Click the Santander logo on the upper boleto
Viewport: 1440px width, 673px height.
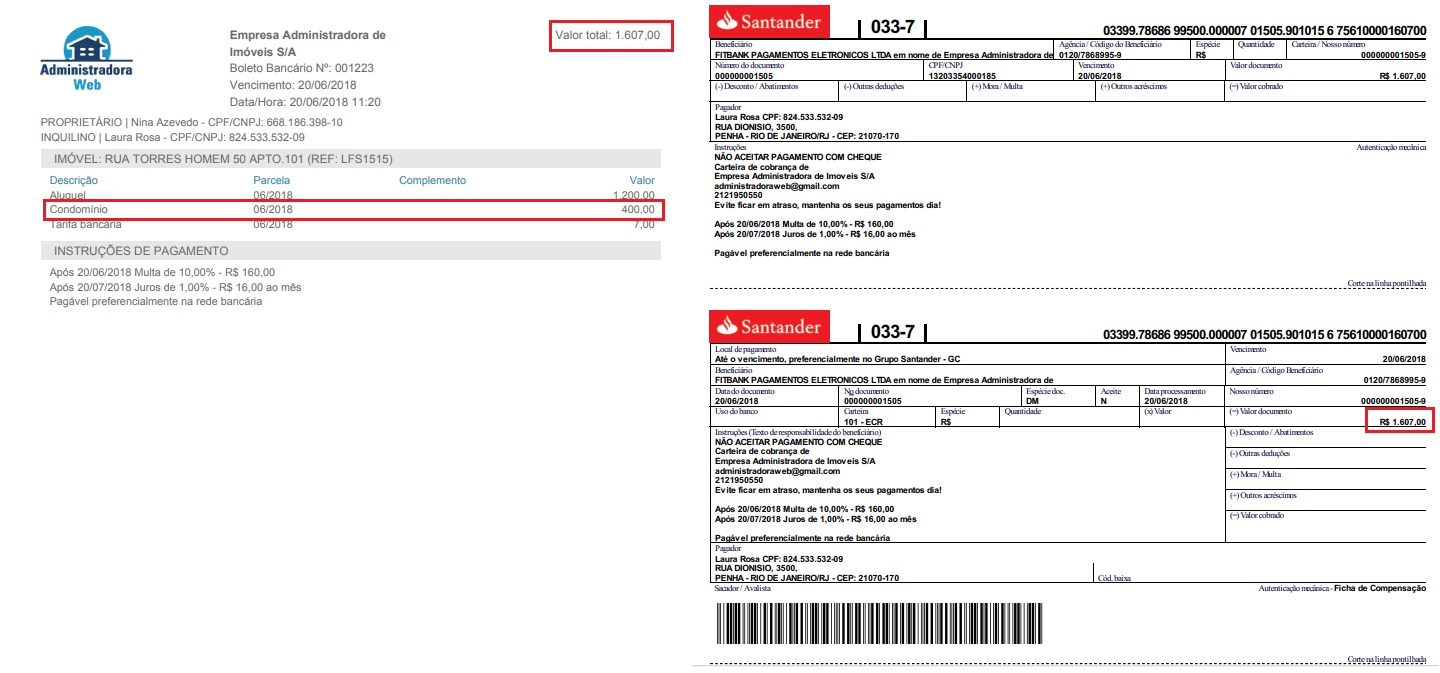click(x=769, y=20)
